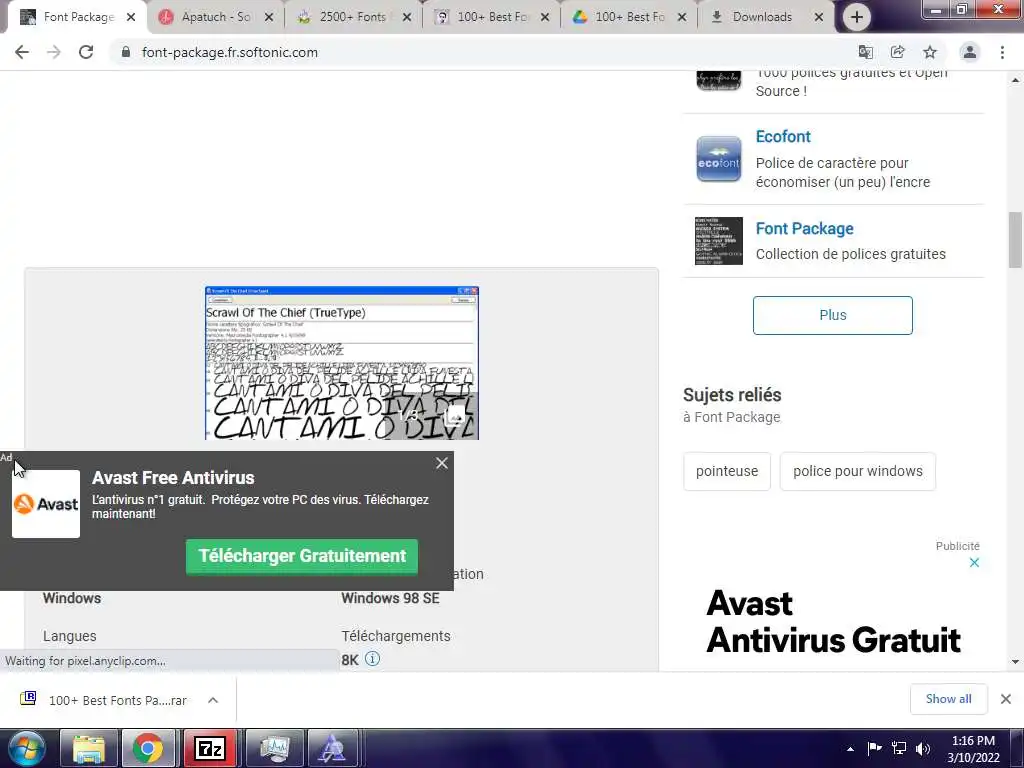Open the Chrome three-dot menu
The width and height of the screenshot is (1024, 768).
point(1002,52)
